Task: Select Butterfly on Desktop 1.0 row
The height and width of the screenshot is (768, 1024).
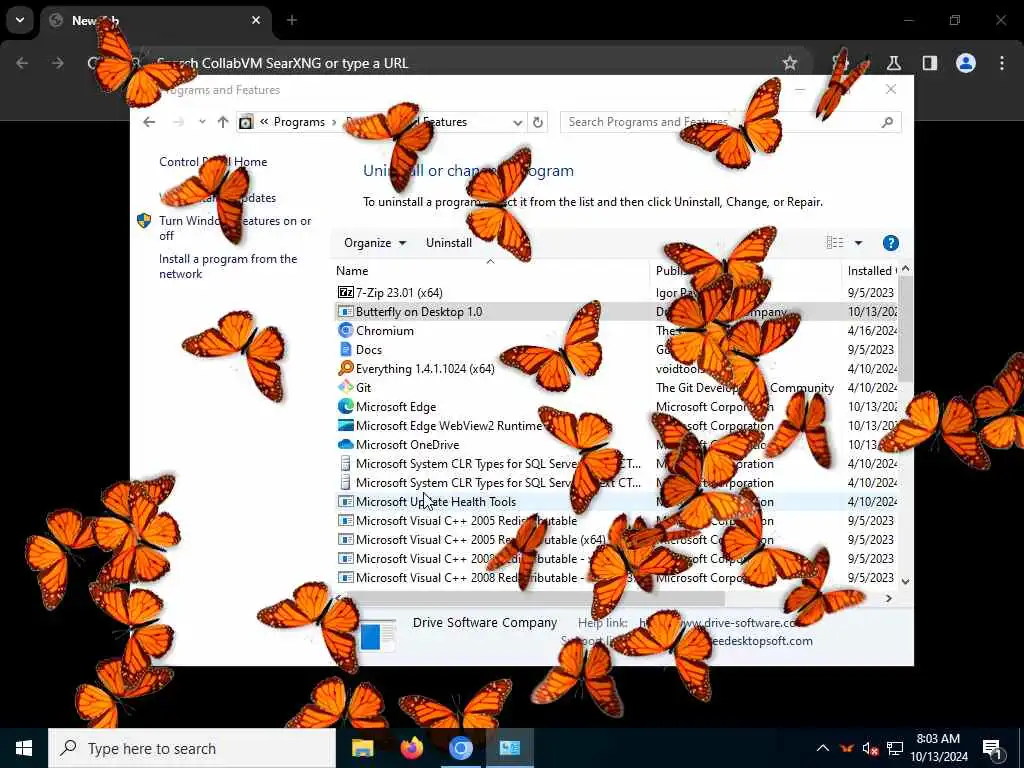Action: pos(616,312)
